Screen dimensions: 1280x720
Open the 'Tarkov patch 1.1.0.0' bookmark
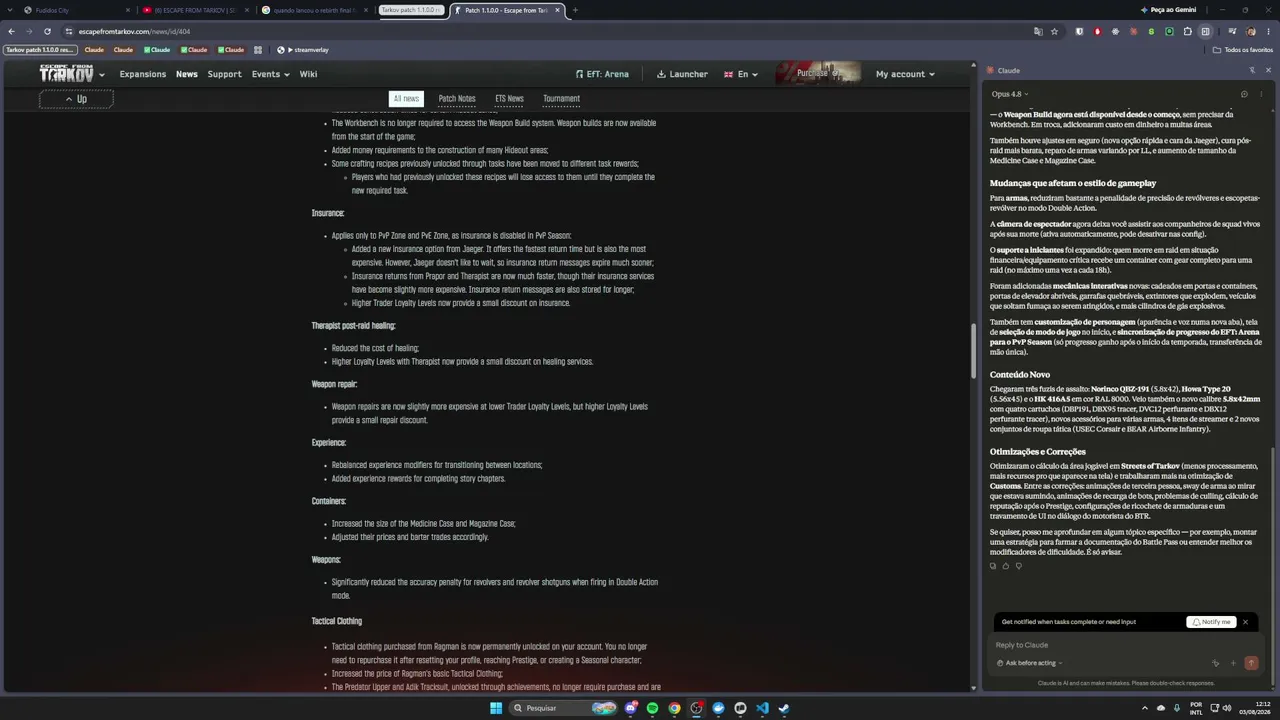coord(40,49)
